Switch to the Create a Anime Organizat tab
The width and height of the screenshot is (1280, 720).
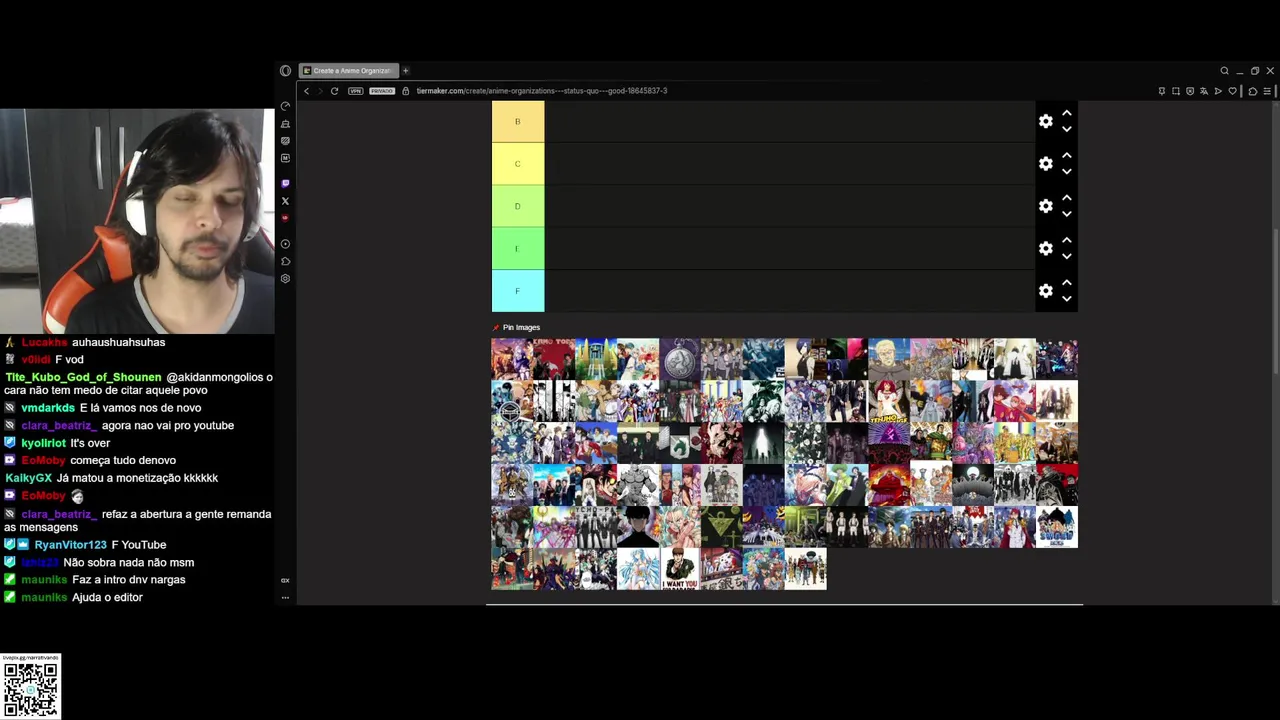(349, 71)
